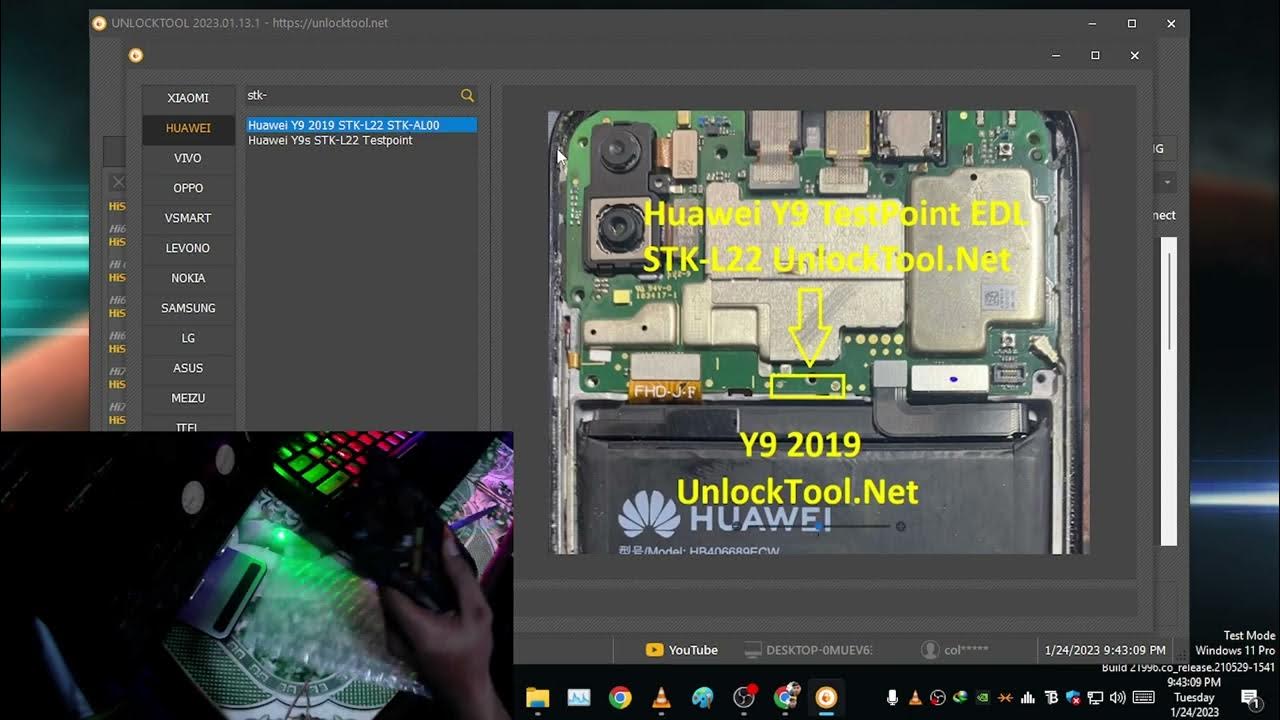The width and height of the screenshot is (1280, 720).
Task: Select the HUAWEI brand tab
Action: [188, 128]
